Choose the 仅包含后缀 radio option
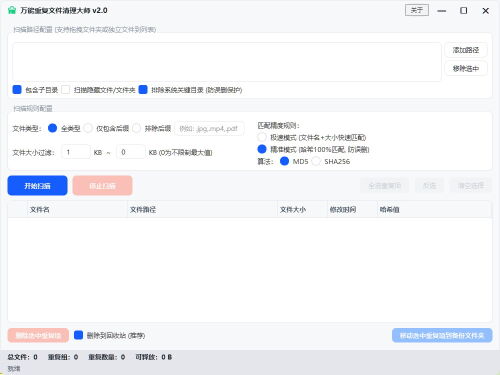 point(88,128)
